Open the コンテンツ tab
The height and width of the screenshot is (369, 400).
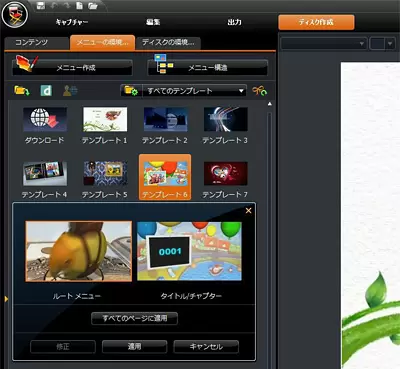click(x=37, y=43)
